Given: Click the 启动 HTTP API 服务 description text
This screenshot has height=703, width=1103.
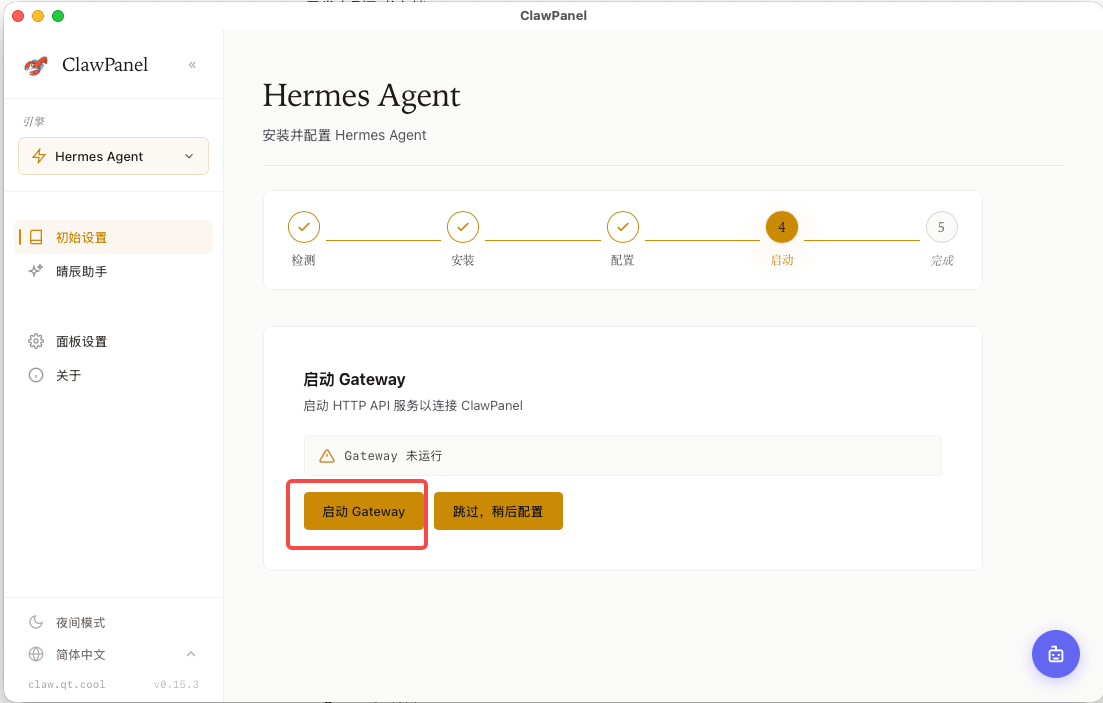Looking at the screenshot, I should [413, 405].
